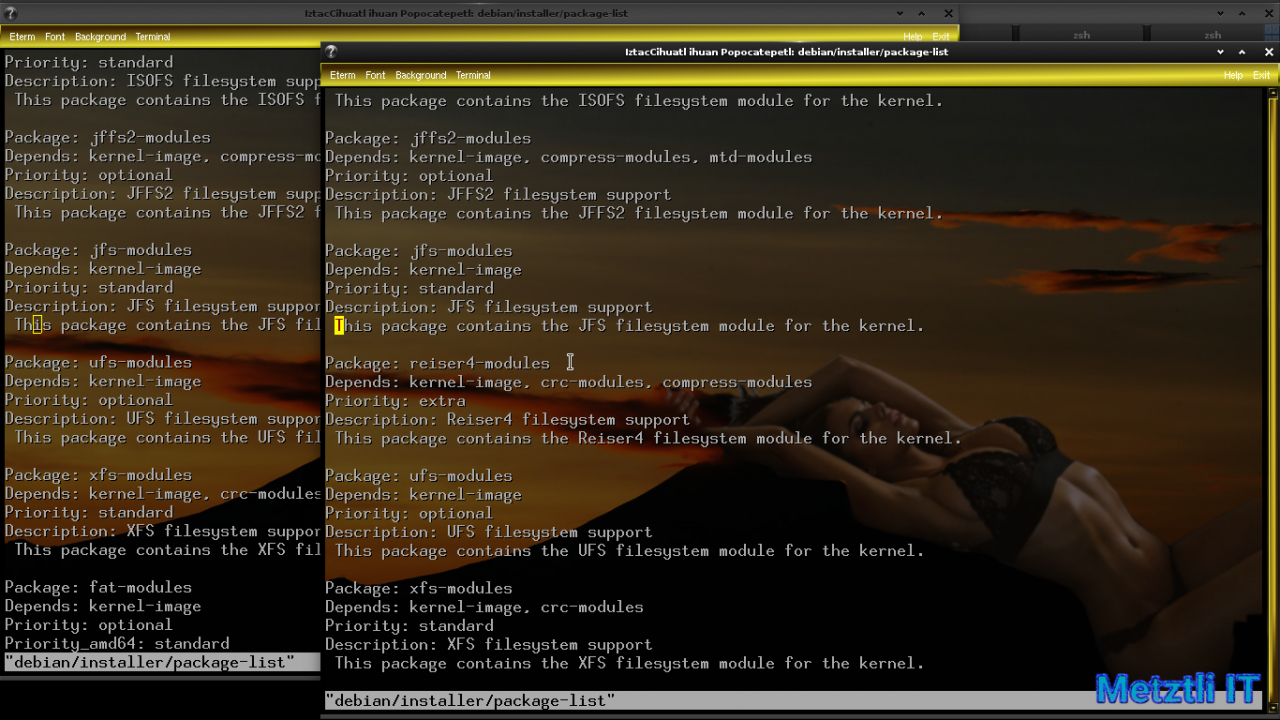Screen dimensions: 1280x720
Task: Switch to the second zsh tab in the background window
Action: [x=1215, y=35]
